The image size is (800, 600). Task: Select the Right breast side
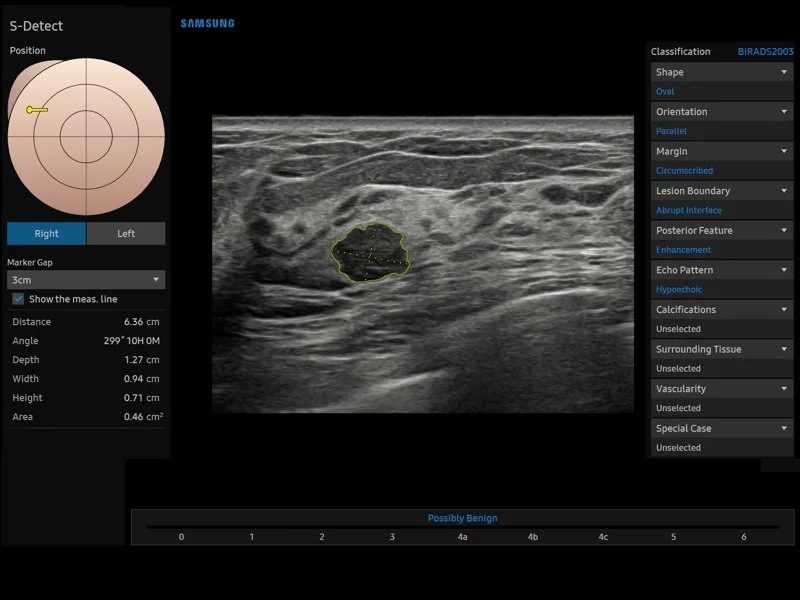pyautogui.click(x=46, y=234)
